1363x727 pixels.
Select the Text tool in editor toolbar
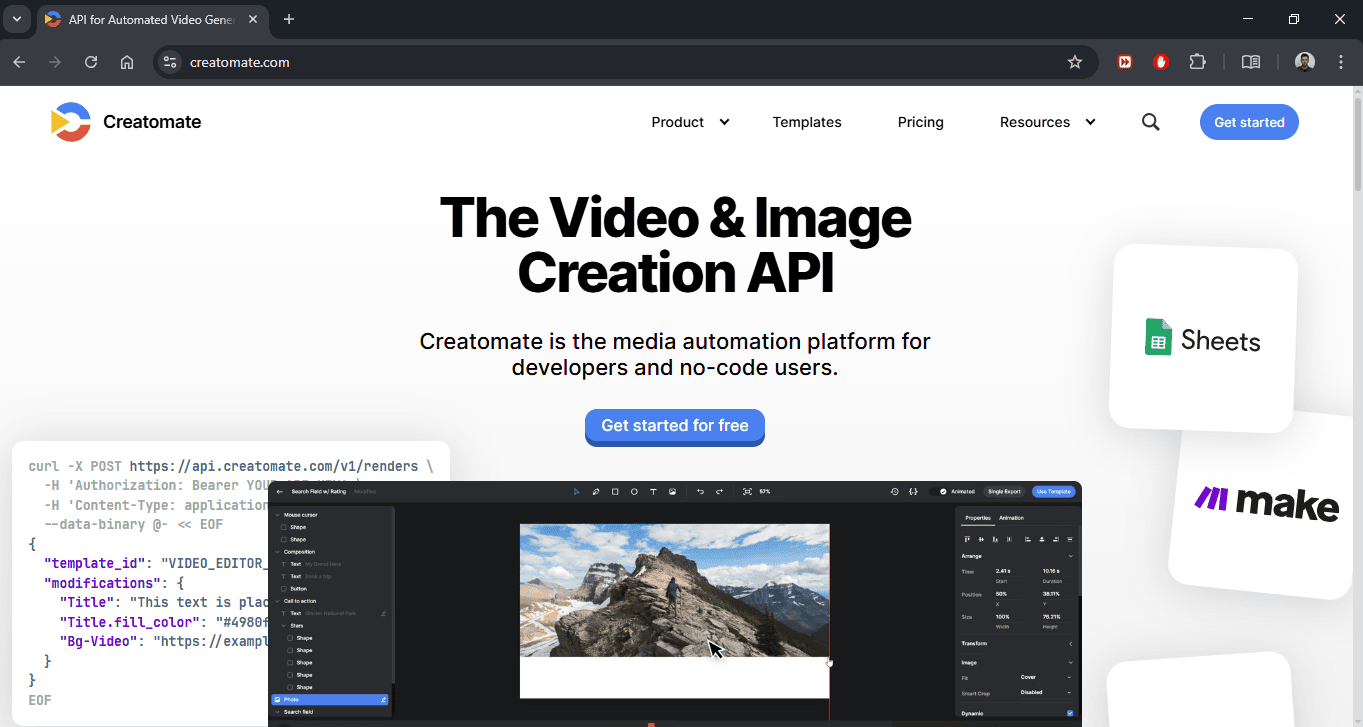pyautogui.click(x=653, y=492)
